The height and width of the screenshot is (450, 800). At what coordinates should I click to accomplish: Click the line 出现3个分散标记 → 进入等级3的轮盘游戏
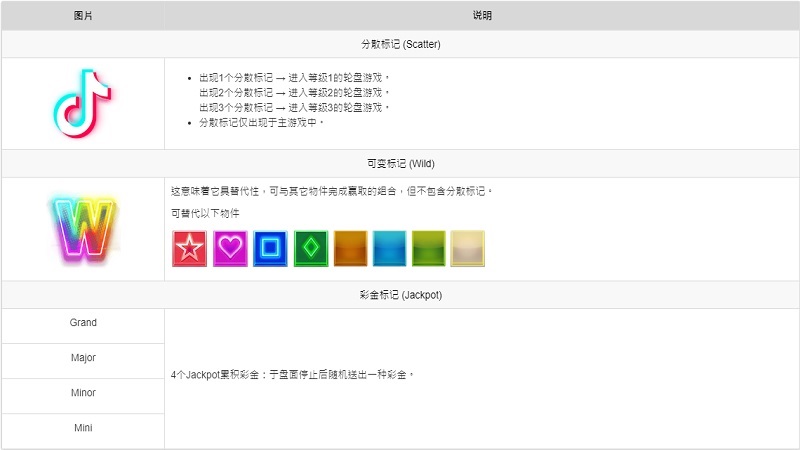click(294, 107)
